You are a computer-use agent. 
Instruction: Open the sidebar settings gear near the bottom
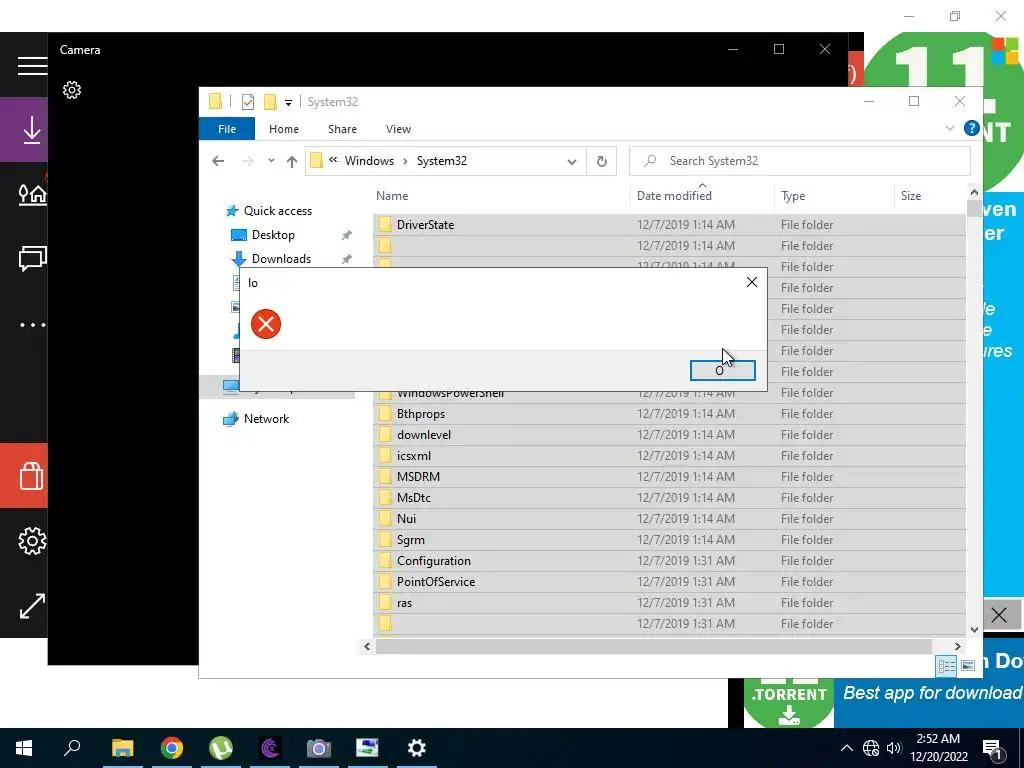pos(32,541)
